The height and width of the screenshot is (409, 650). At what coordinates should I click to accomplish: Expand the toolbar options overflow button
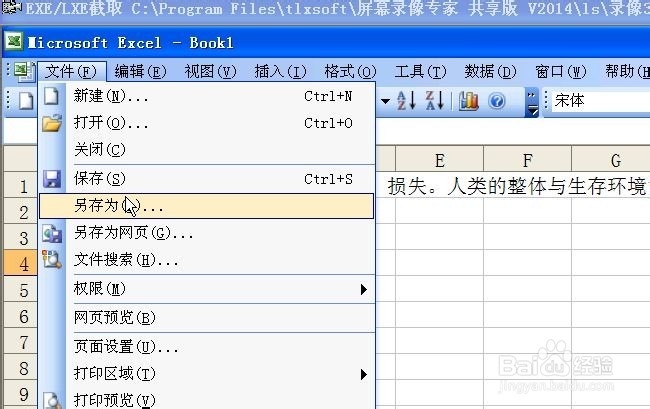pyautogui.click(x=532, y=102)
